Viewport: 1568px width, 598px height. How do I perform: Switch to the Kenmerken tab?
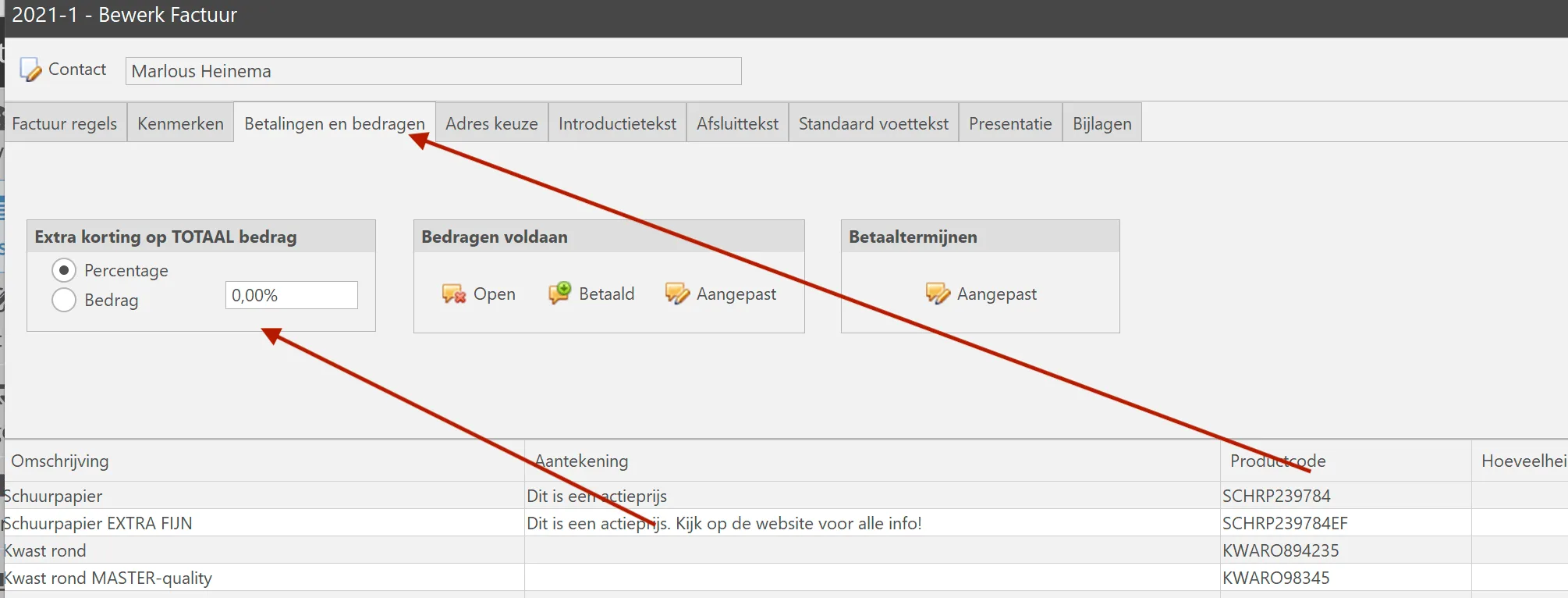[180, 123]
